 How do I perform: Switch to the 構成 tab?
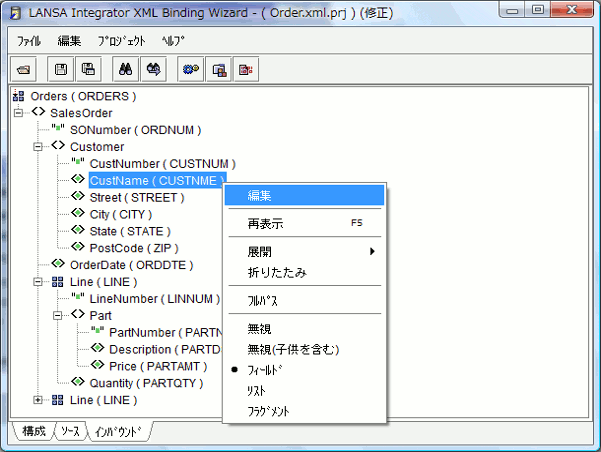pos(34,431)
